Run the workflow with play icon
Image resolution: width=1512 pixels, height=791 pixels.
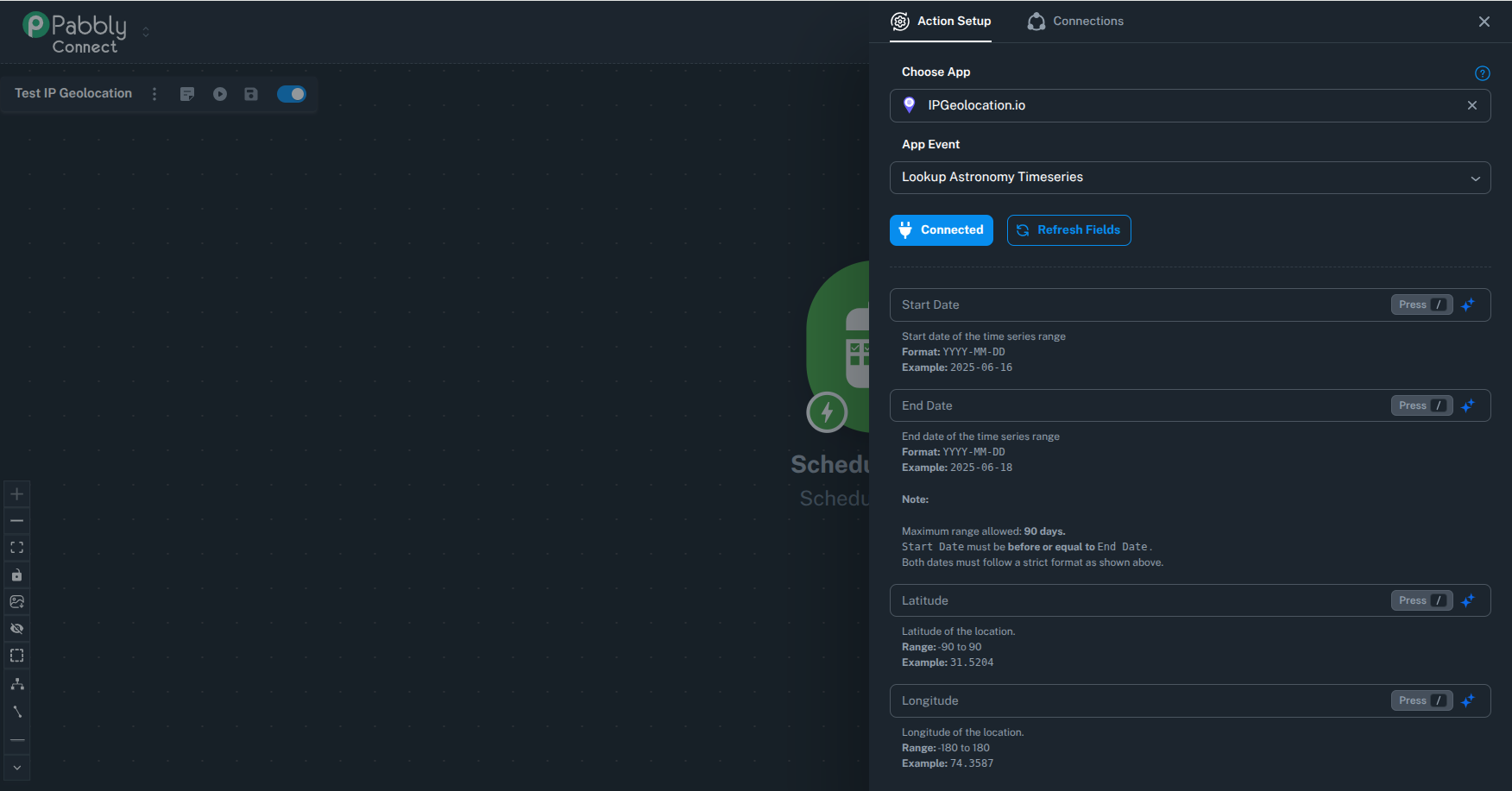point(220,94)
